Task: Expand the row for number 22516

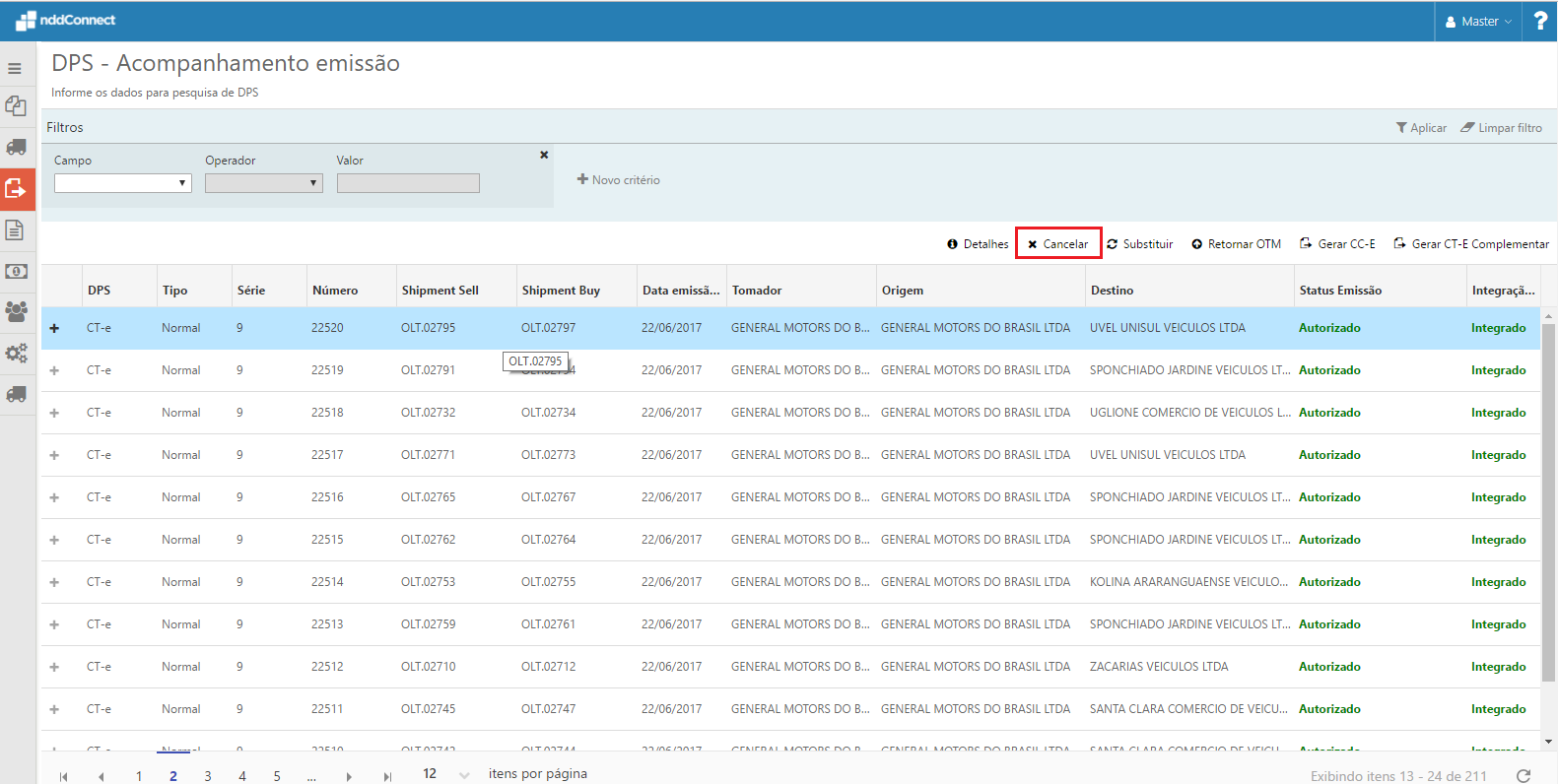Action: pos(54,497)
